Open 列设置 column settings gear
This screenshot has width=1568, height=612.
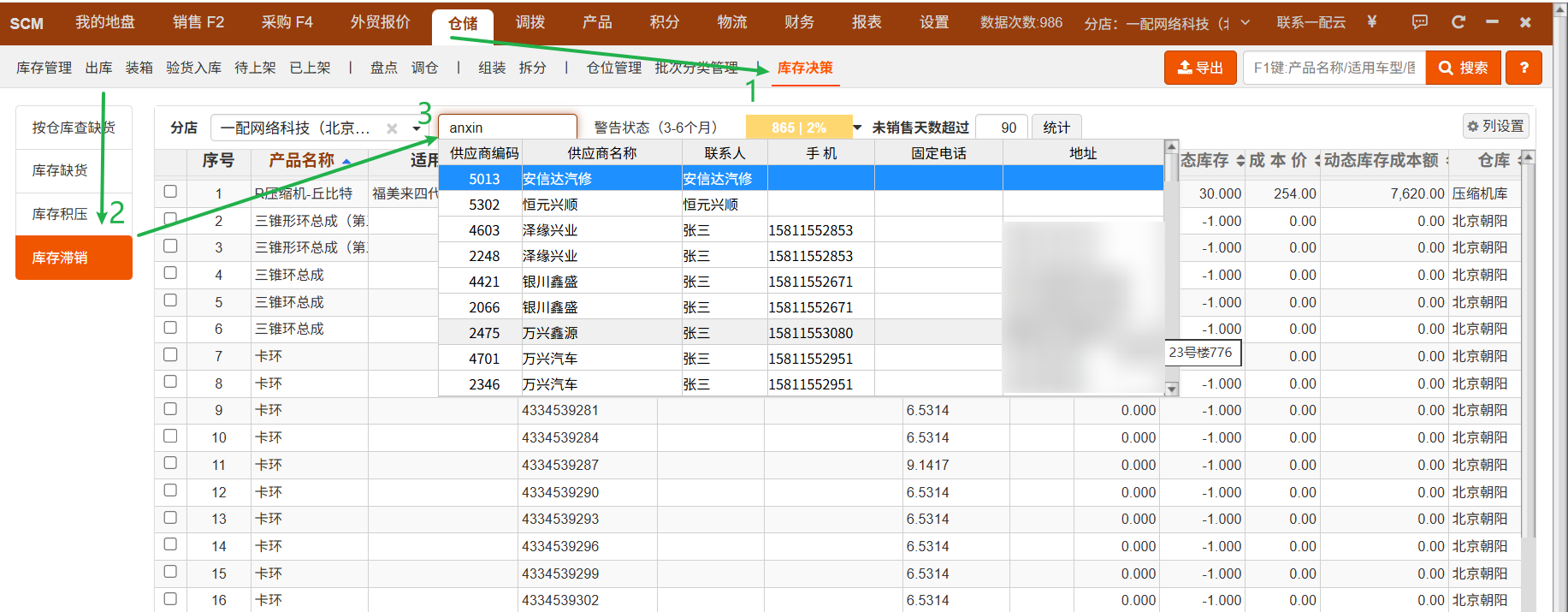1496,126
